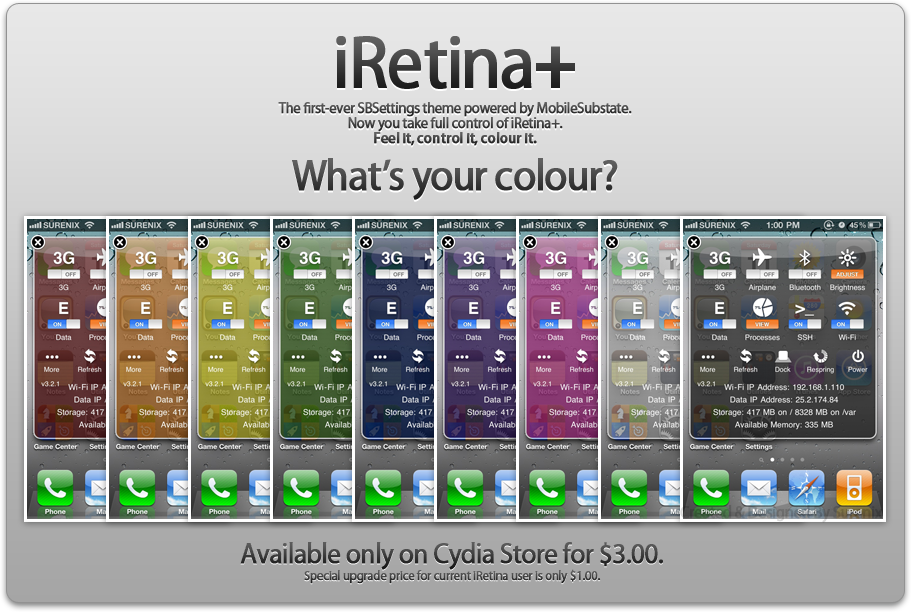Toggle the Wi-Fi ON switch
Image resolution: width=911 pixels, height=612 pixels.
[847, 324]
